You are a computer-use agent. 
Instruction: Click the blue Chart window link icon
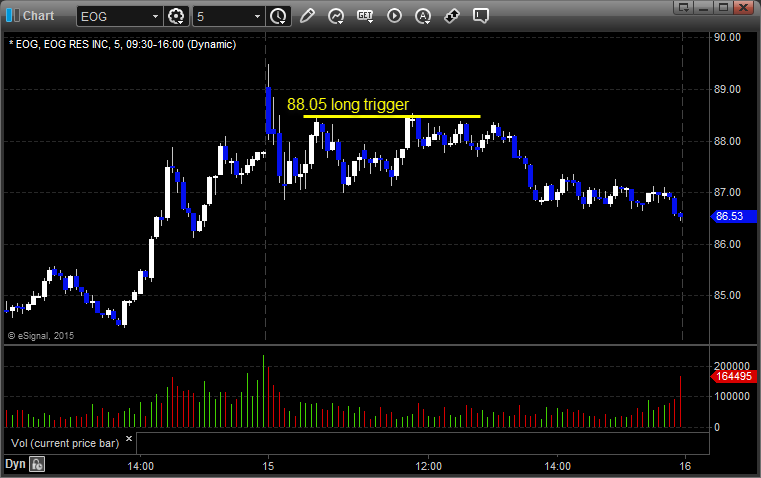coord(13,16)
